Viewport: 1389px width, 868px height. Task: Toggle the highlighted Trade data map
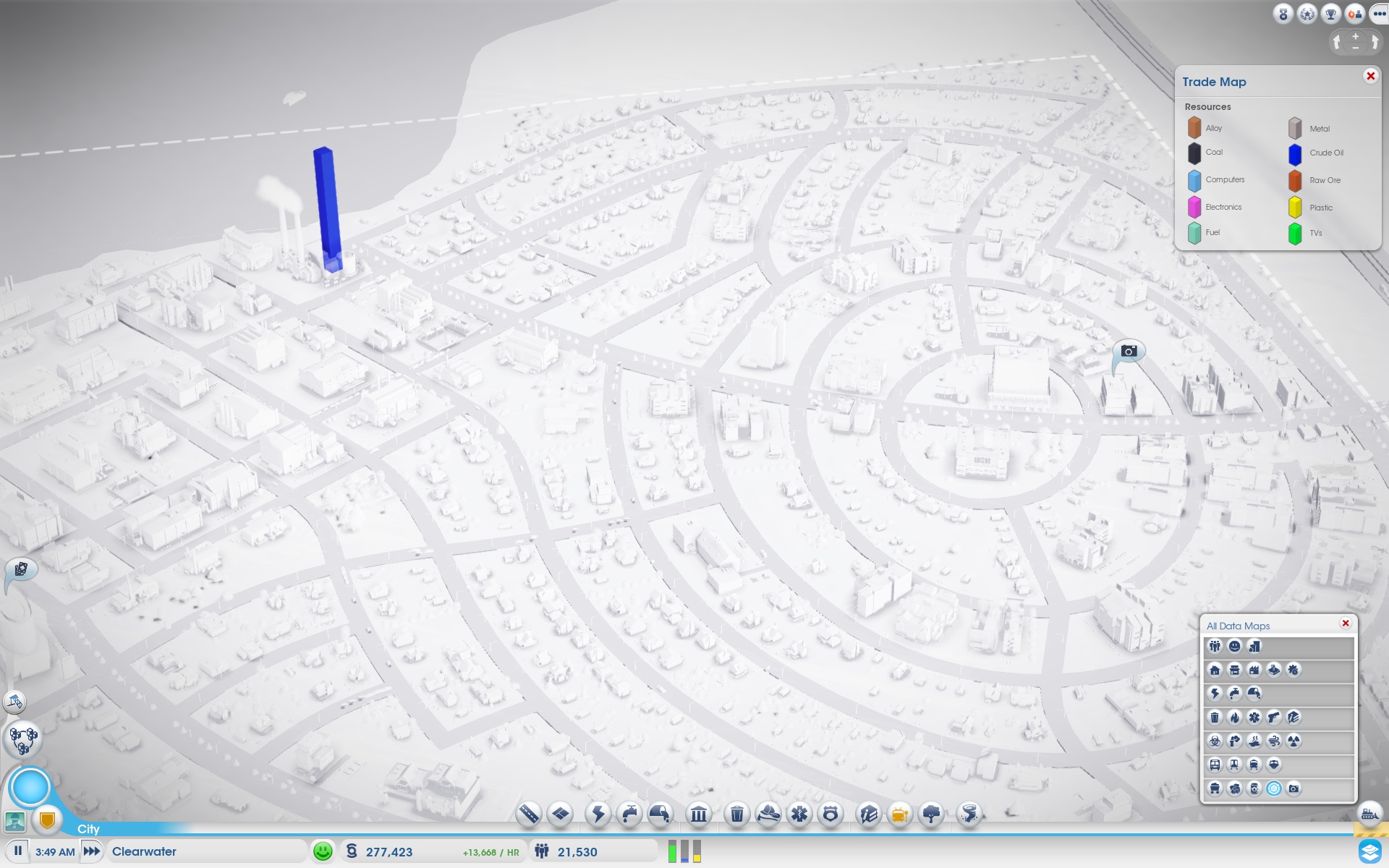click(x=1274, y=788)
